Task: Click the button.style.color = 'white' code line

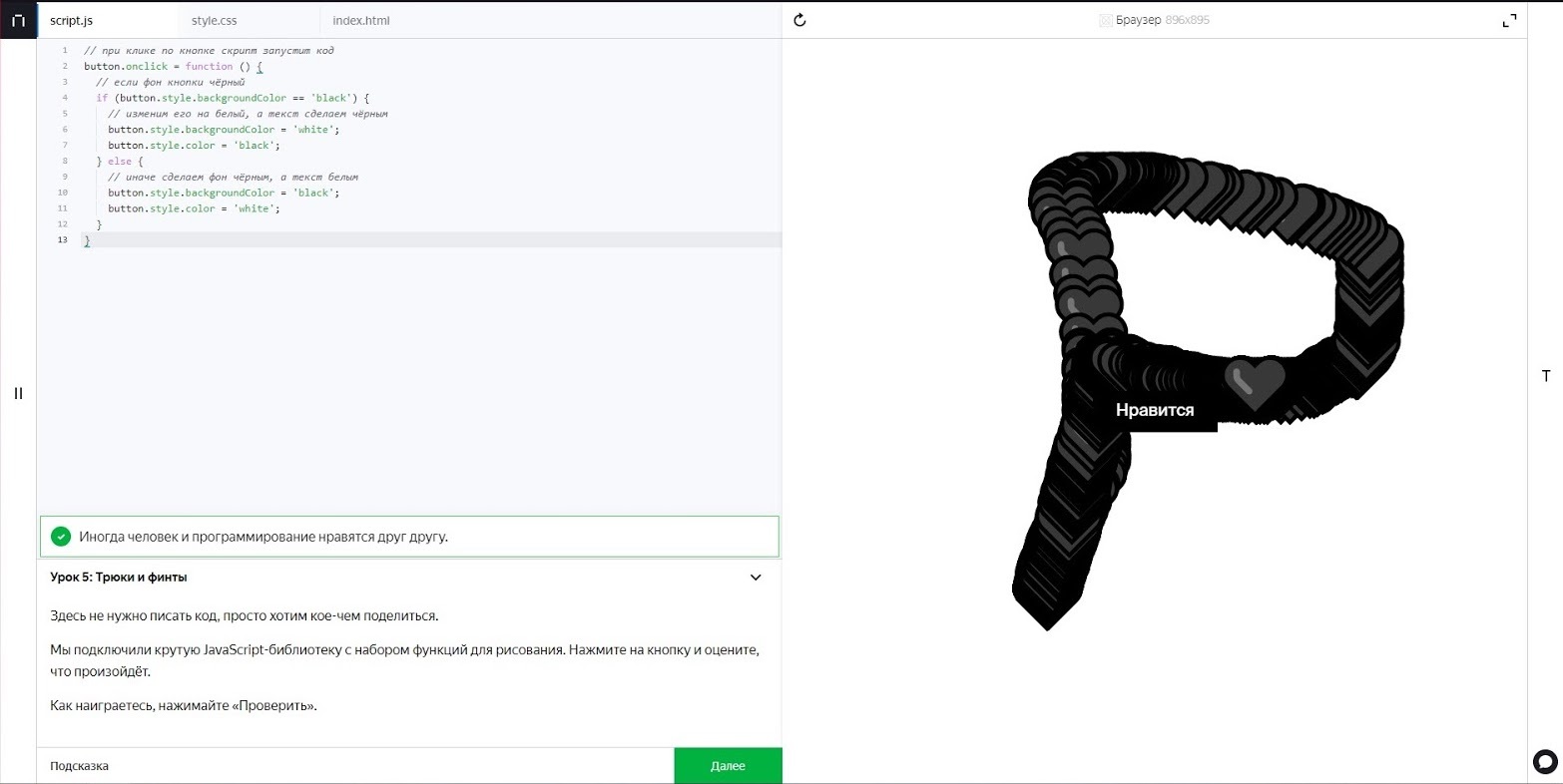Action: click(x=194, y=208)
